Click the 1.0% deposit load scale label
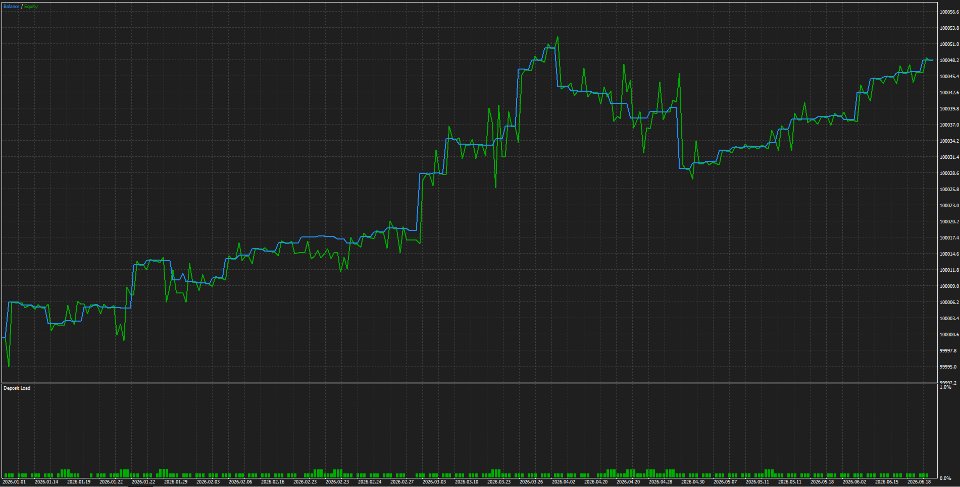The width and height of the screenshot is (960, 487). 945,387
